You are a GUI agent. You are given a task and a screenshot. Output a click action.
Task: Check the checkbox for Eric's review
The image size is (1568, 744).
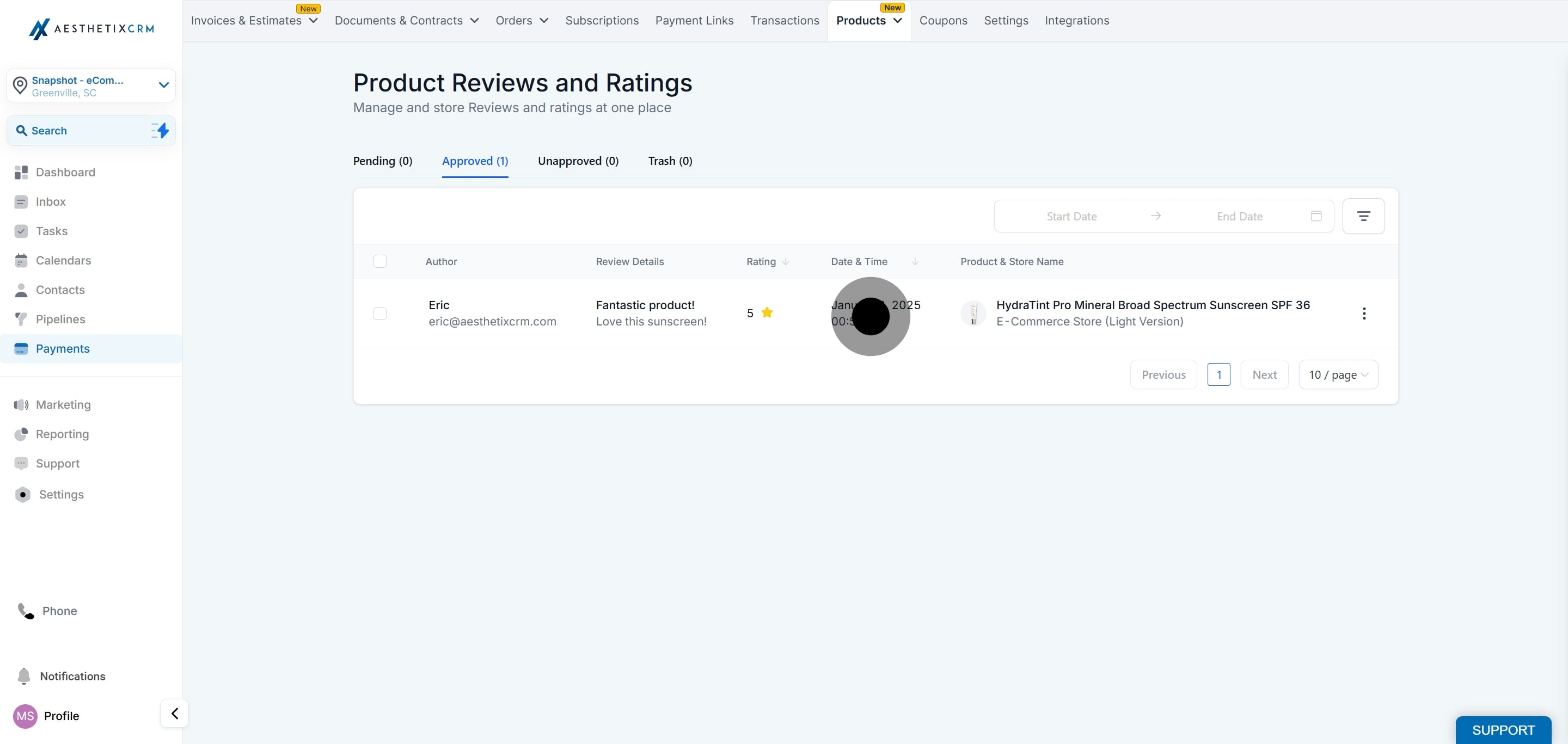380,313
